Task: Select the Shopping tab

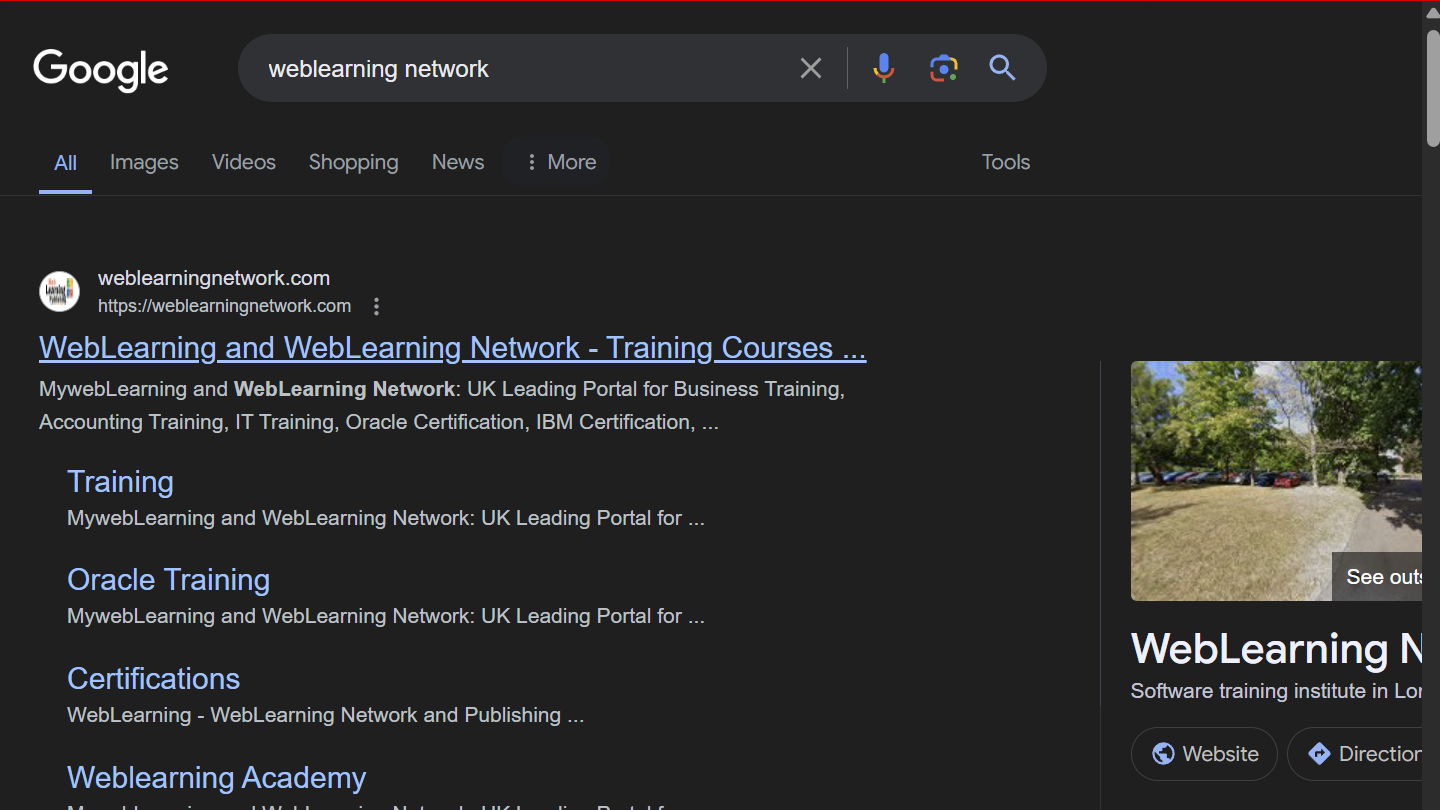Action: [353, 162]
